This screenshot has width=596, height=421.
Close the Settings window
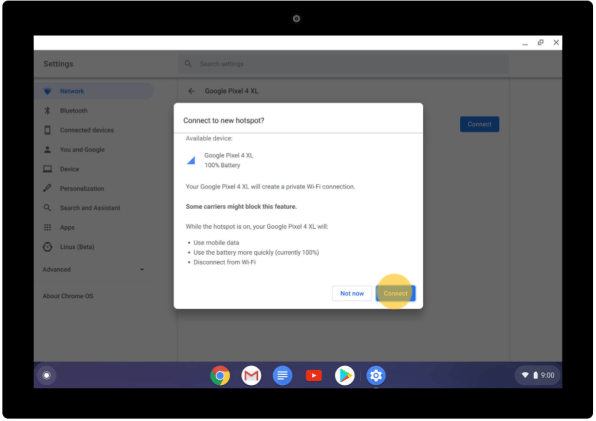point(556,43)
